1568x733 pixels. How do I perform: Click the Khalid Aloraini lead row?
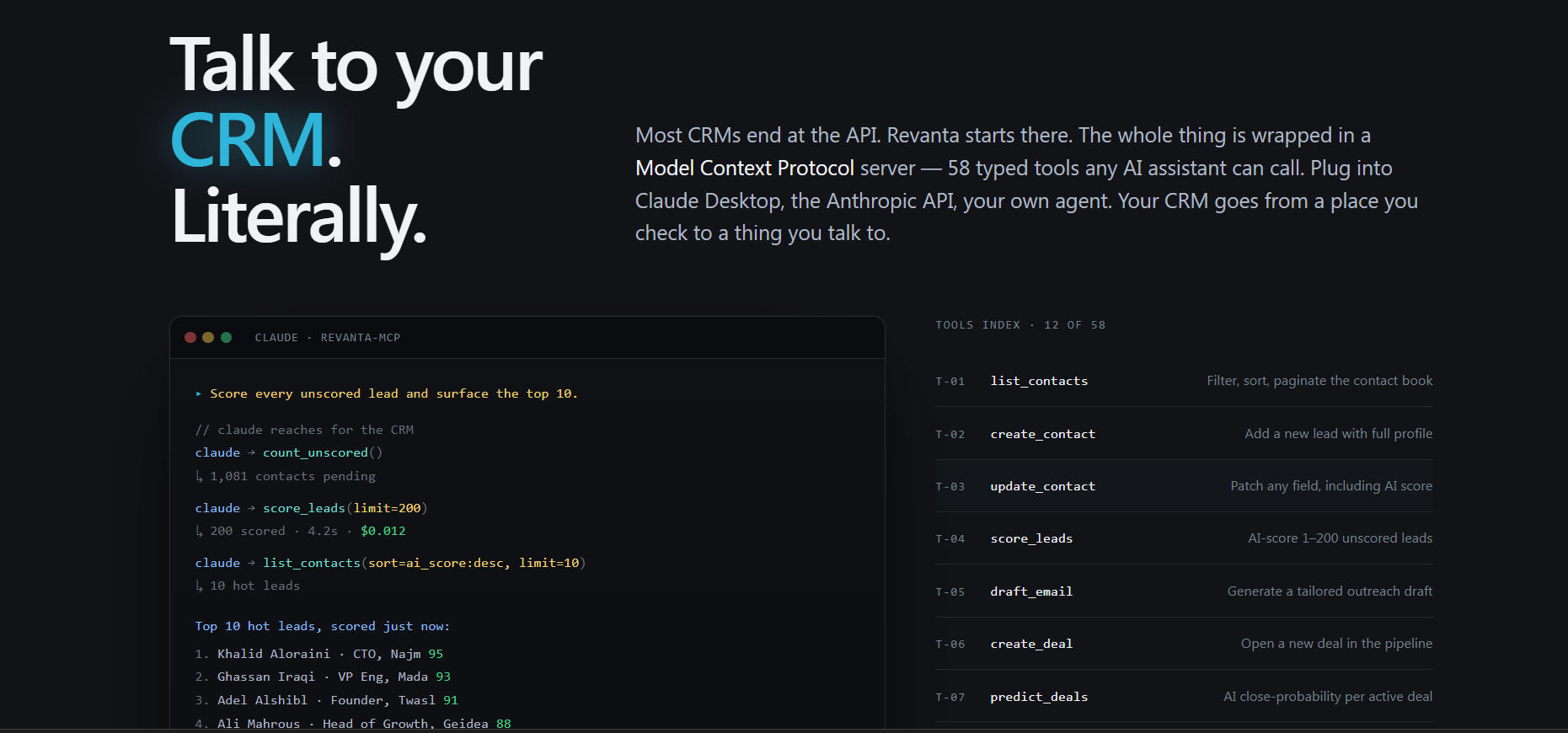[x=319, y=654]
